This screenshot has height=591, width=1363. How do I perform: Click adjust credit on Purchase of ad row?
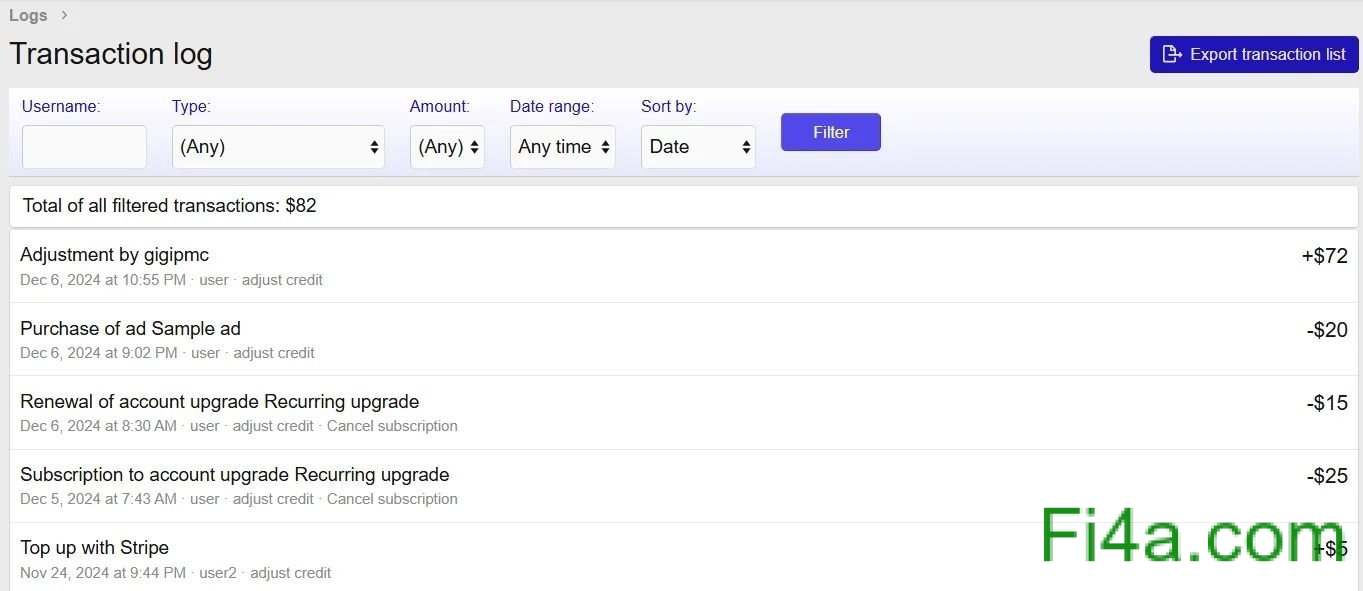(x=274, y=353)
